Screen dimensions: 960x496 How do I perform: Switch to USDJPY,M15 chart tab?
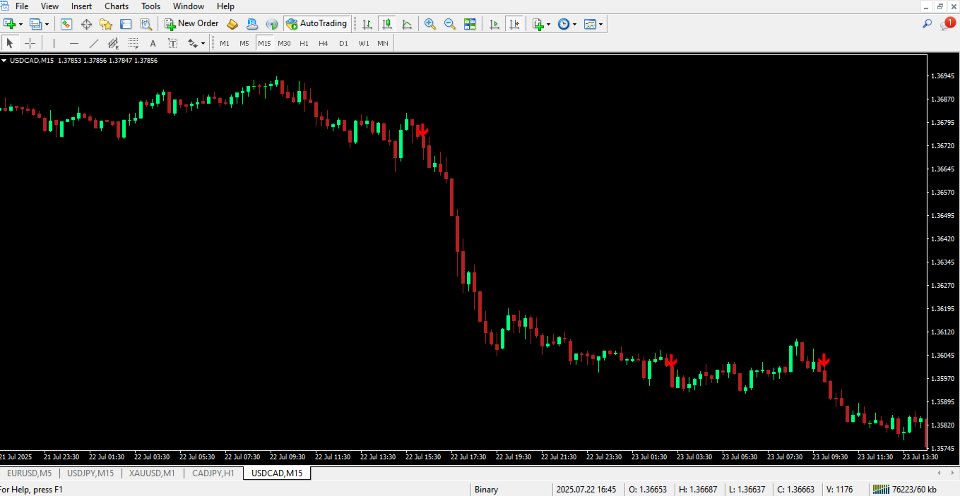tap(90, 473)
